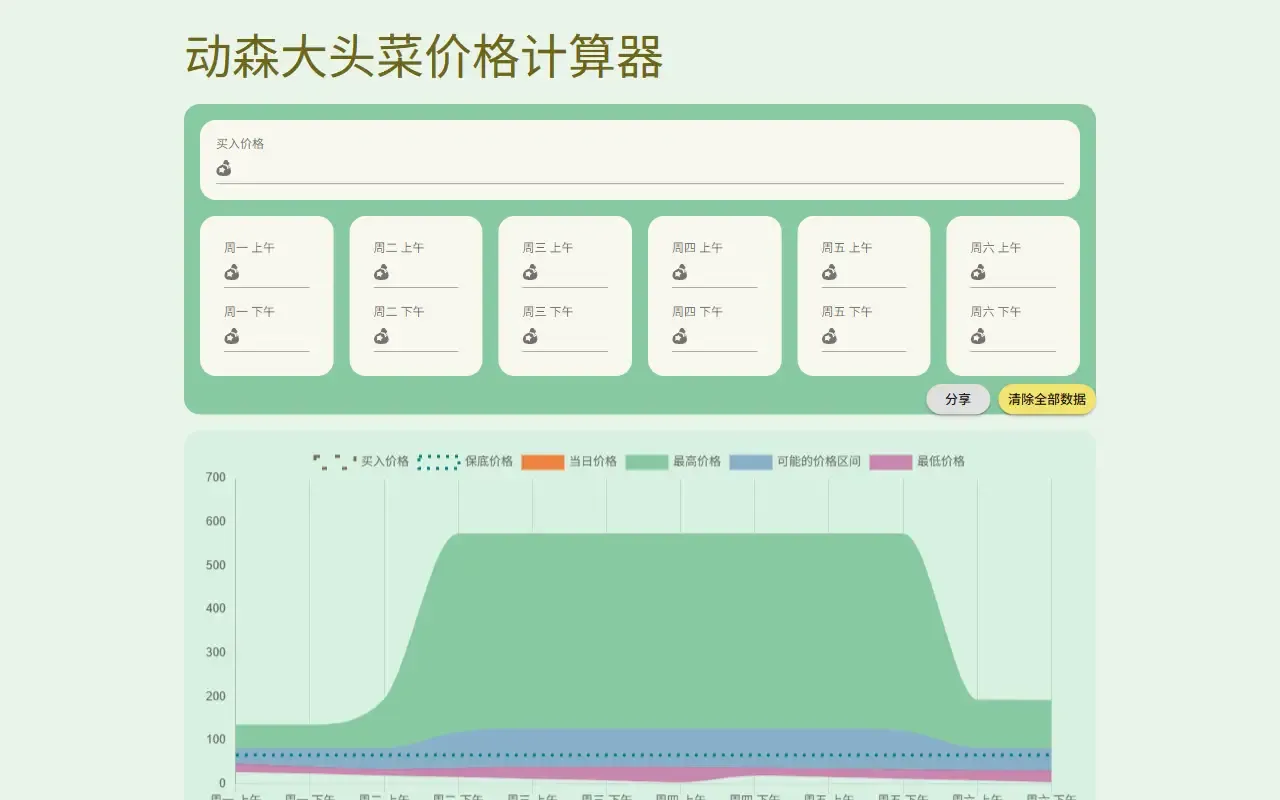Screen dimensions: 1280x800
Task: Click the 清除全部数据 button
Action: pyautogui.click(x=1047, y=399)
